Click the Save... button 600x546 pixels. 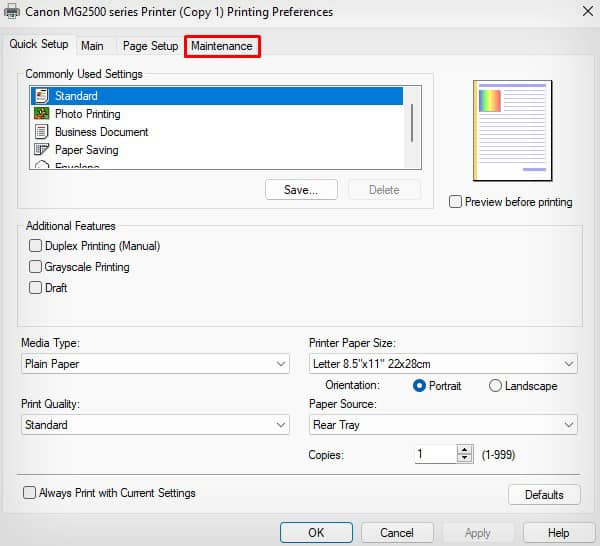click(x=301, y=190)
